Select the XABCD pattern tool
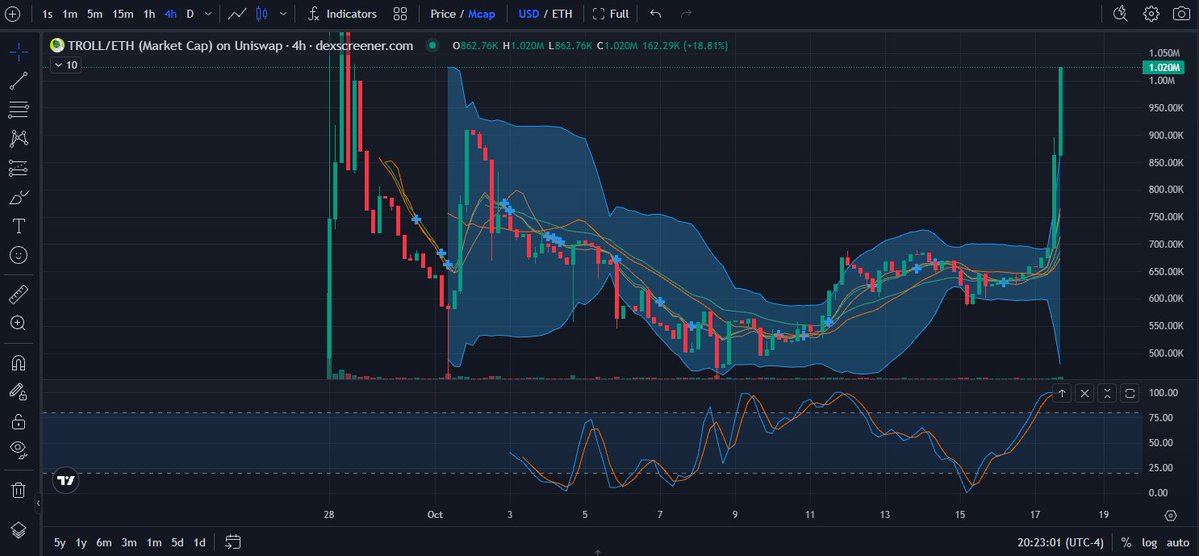 [18, 138]
